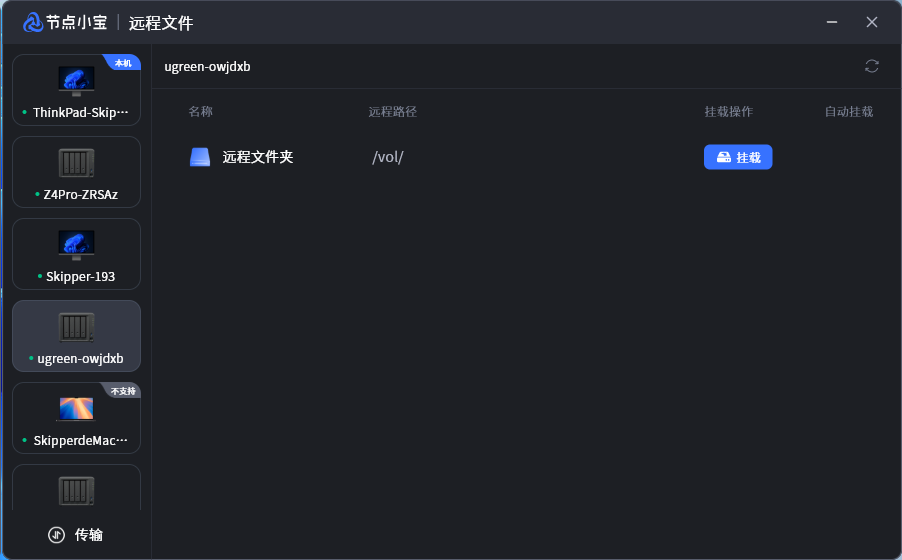
Task: Select the ThinkPad-Skip device in sidebar
Action: pos(76,90)
